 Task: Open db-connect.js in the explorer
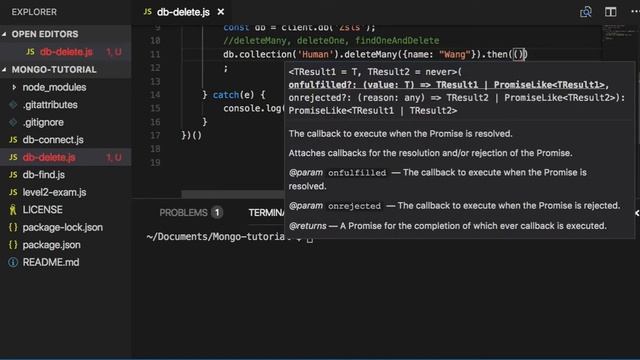coord(53,140)
